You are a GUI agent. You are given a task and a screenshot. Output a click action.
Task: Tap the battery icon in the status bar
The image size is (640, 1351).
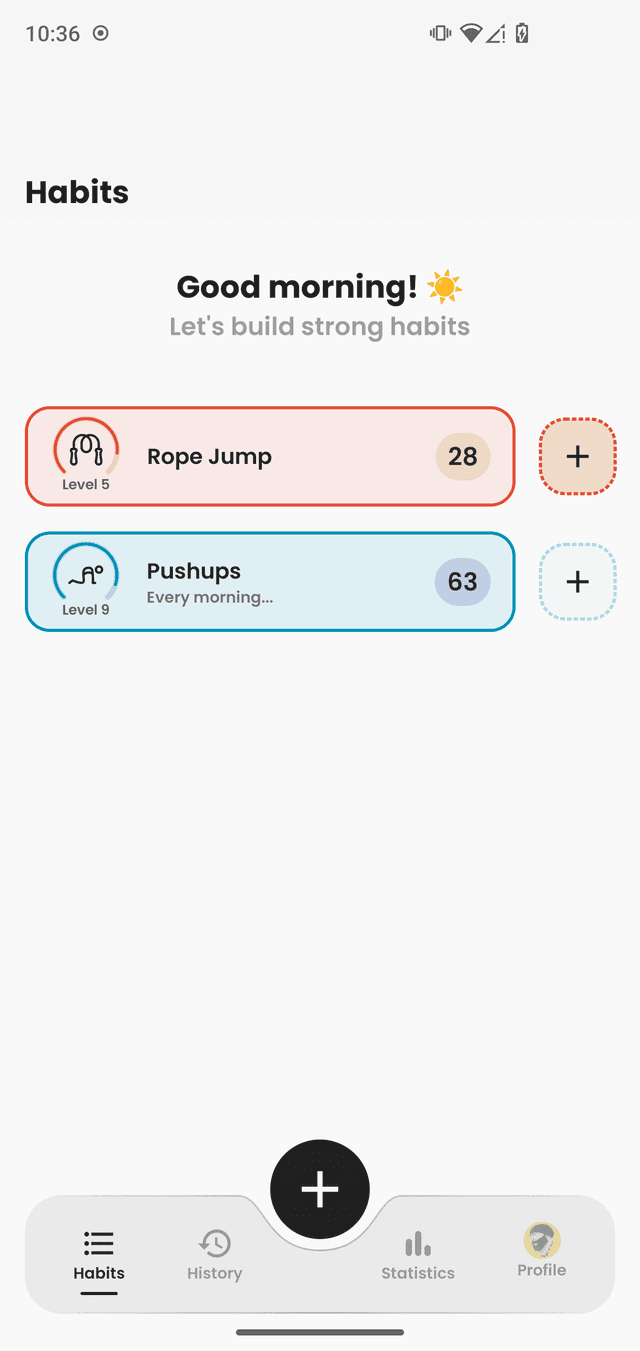point(522,34)
